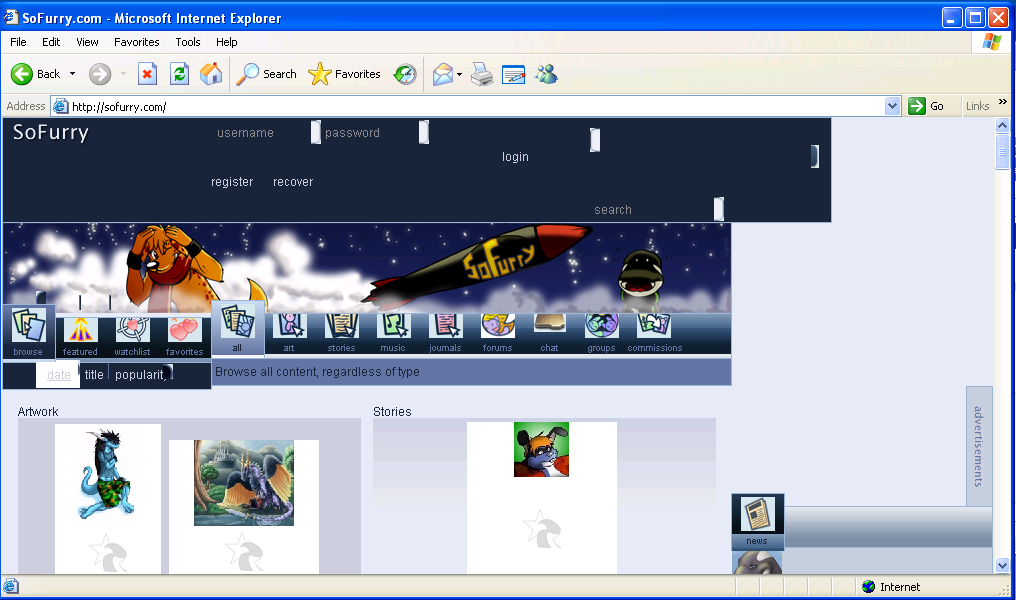Viewport: 1016px width, 600px height.
Task: Click the advertisements side tab
Action: point(979,446)
